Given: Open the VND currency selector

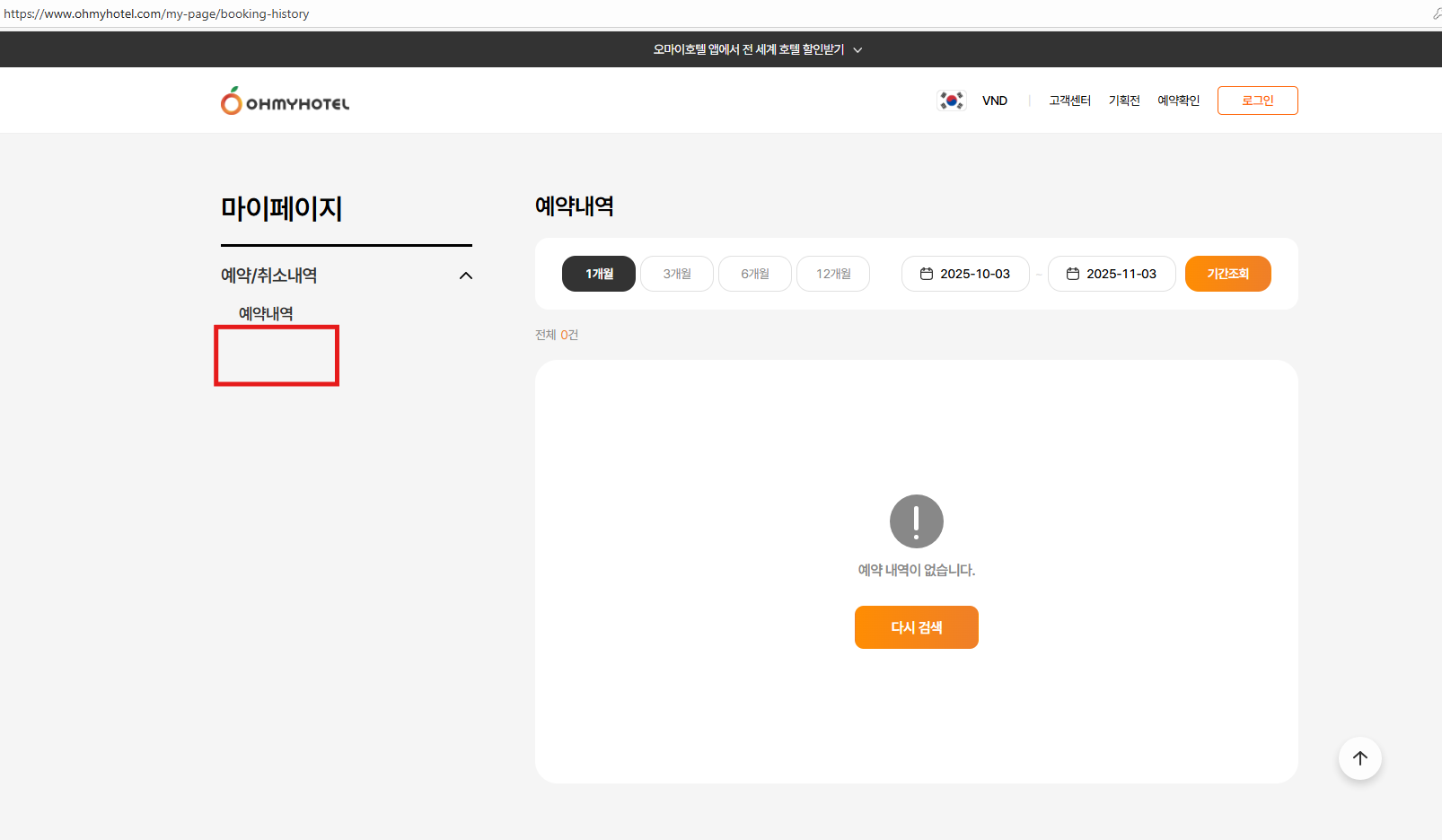Looking at the screenshot, I should tap(994, 101).
